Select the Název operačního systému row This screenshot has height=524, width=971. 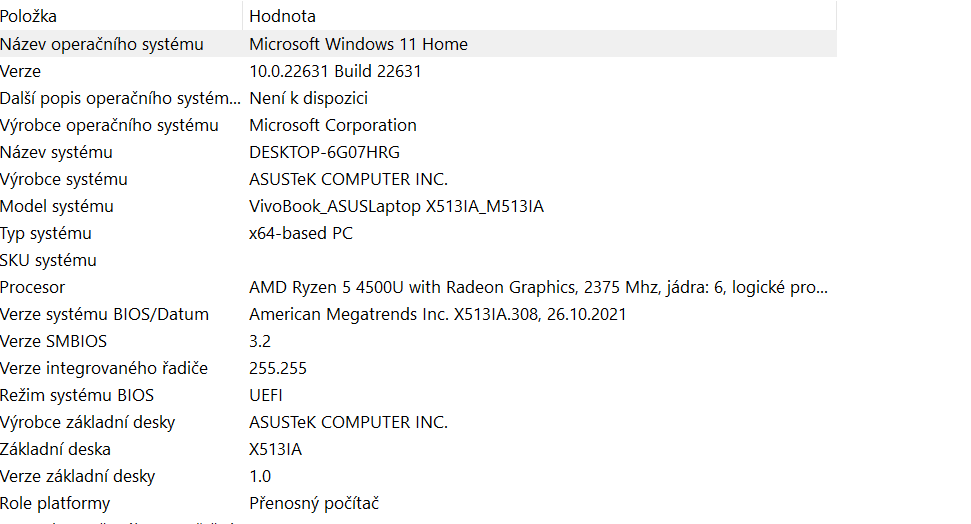[418, 44]
